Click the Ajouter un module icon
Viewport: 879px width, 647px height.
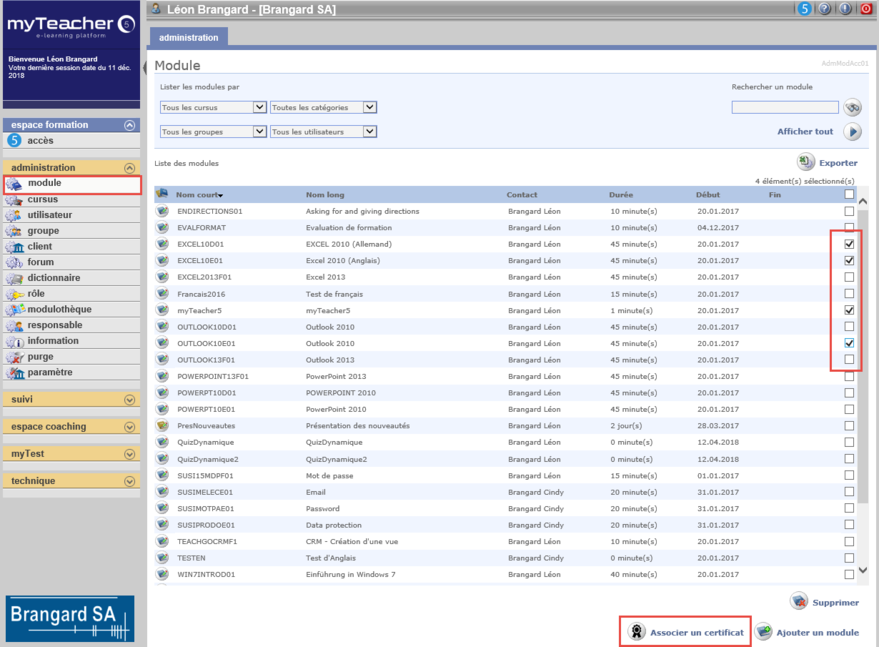764,632
